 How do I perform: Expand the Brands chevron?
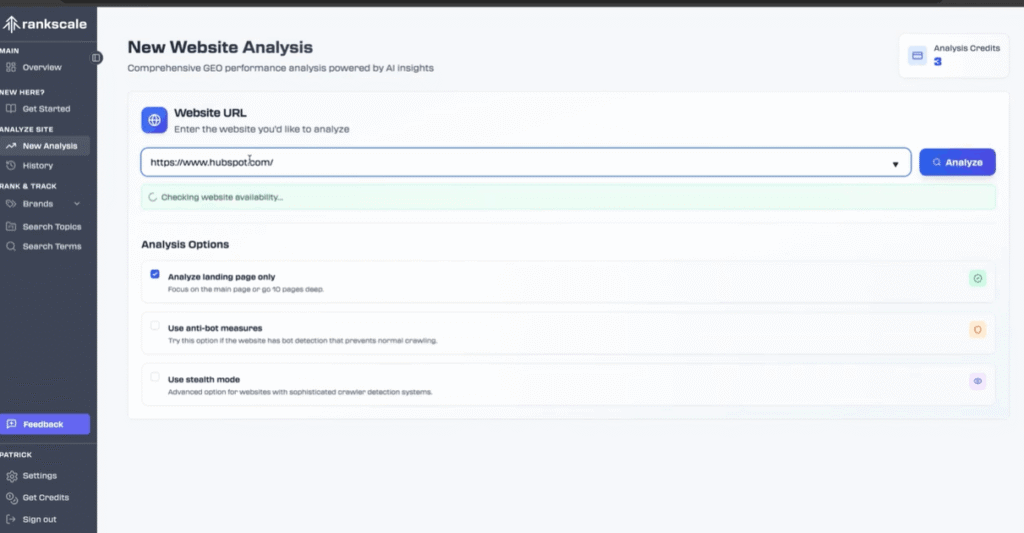point(77,204)
